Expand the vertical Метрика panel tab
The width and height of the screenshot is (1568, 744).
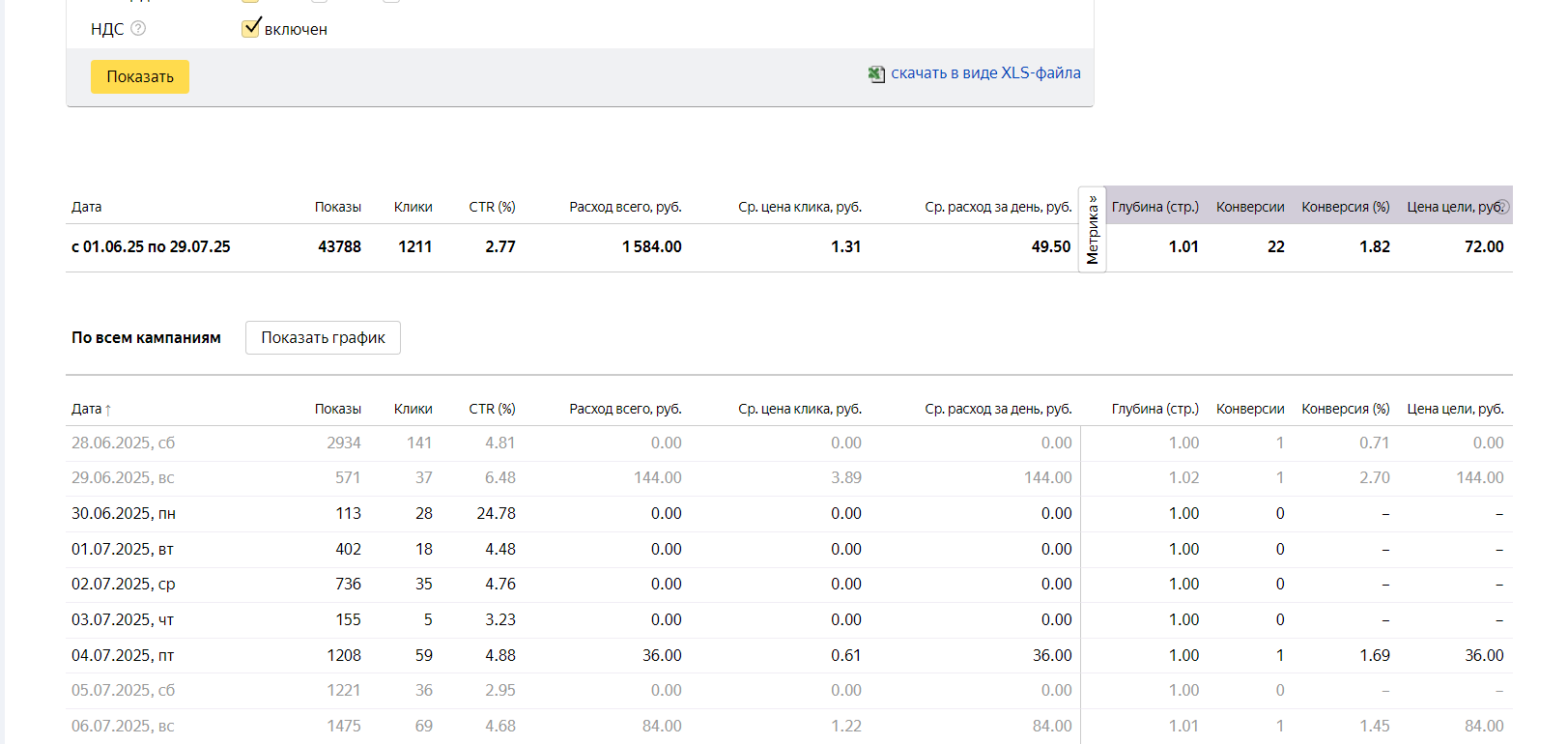[1092, 230]
